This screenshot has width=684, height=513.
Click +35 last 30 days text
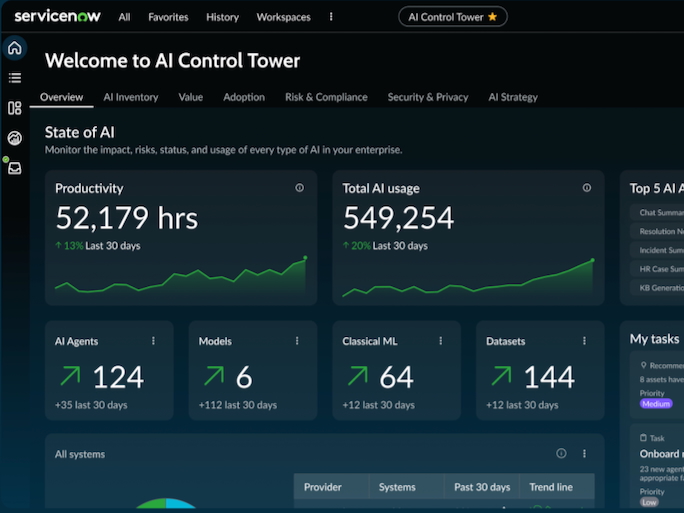point(91,405)
